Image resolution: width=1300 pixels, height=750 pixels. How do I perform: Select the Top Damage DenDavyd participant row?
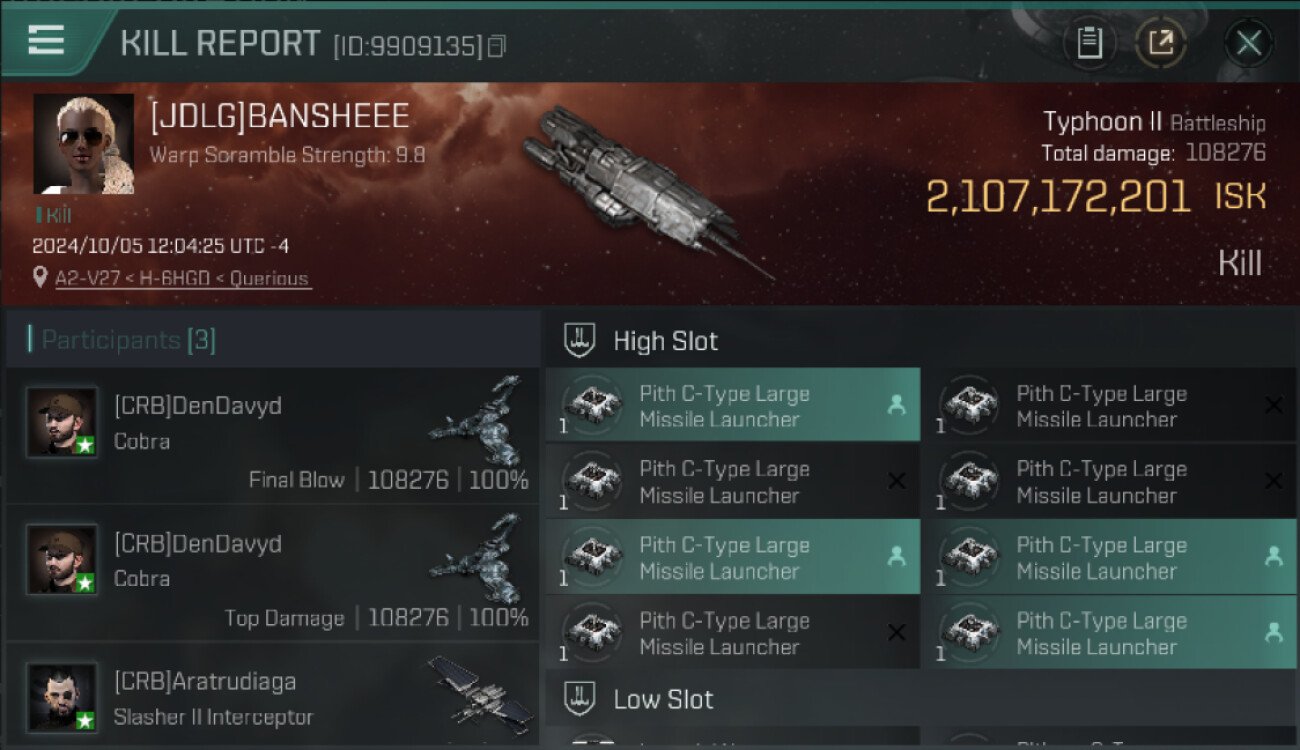coord(272,574)
